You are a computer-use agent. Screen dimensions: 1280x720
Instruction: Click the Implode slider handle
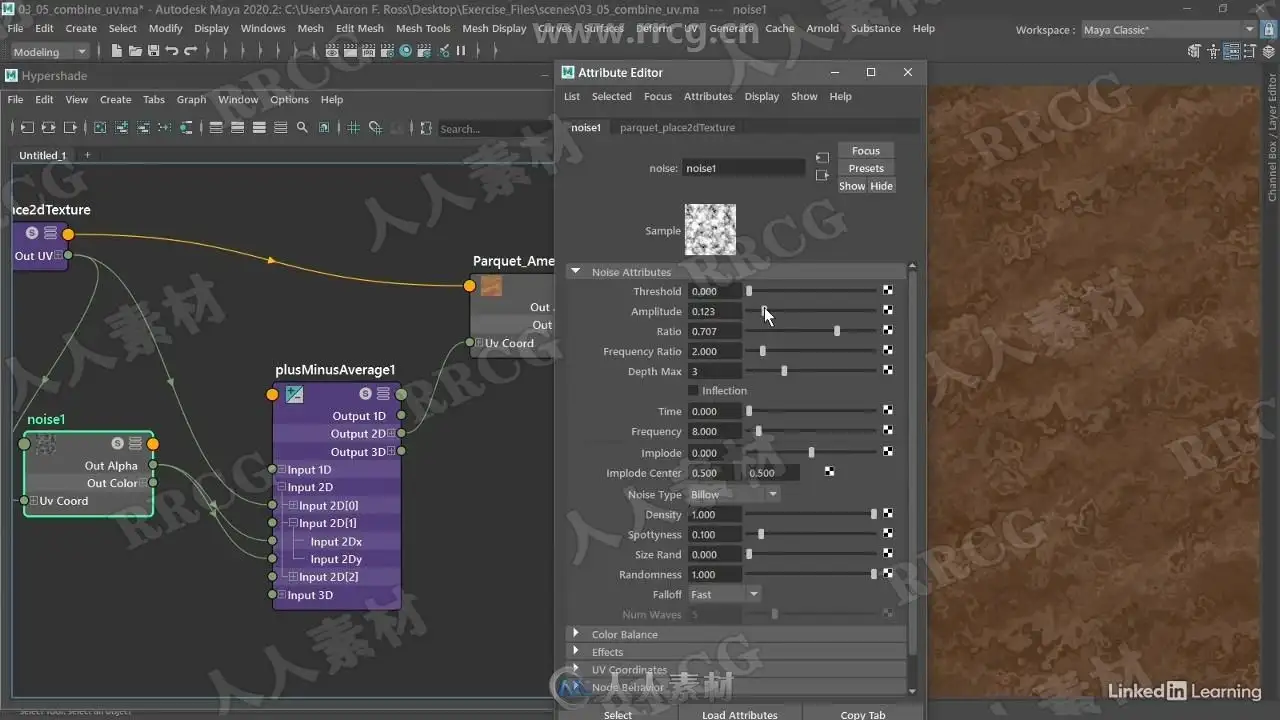coord(811,452)
